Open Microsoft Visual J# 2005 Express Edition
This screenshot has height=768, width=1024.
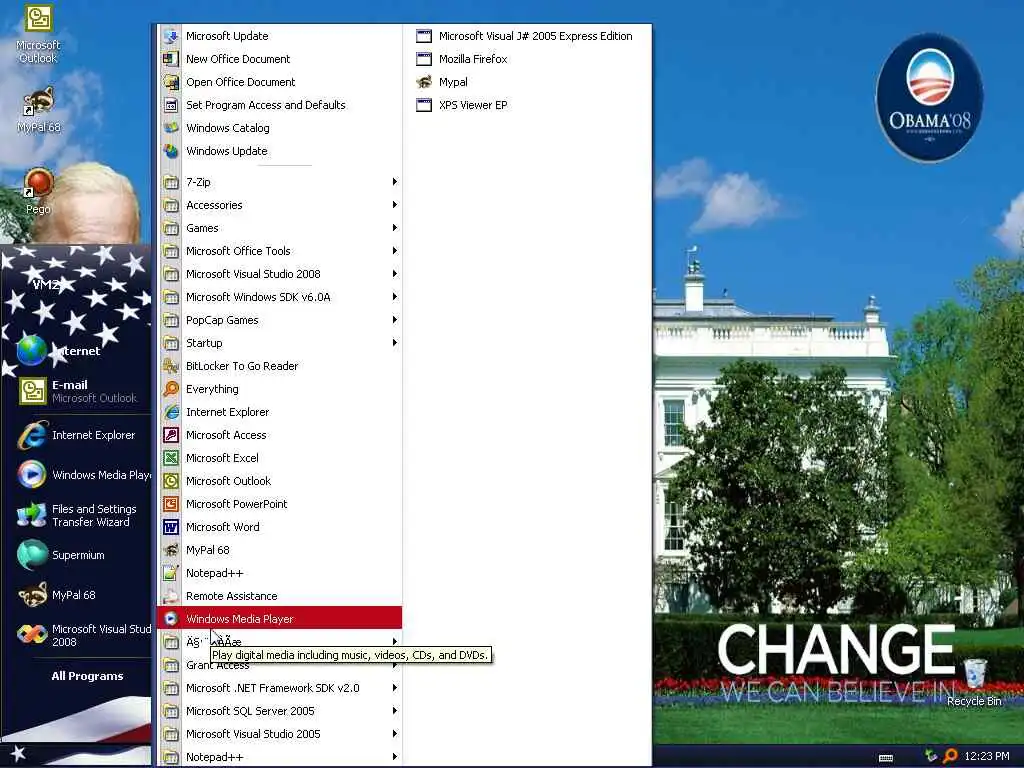[x=528, y=36]
